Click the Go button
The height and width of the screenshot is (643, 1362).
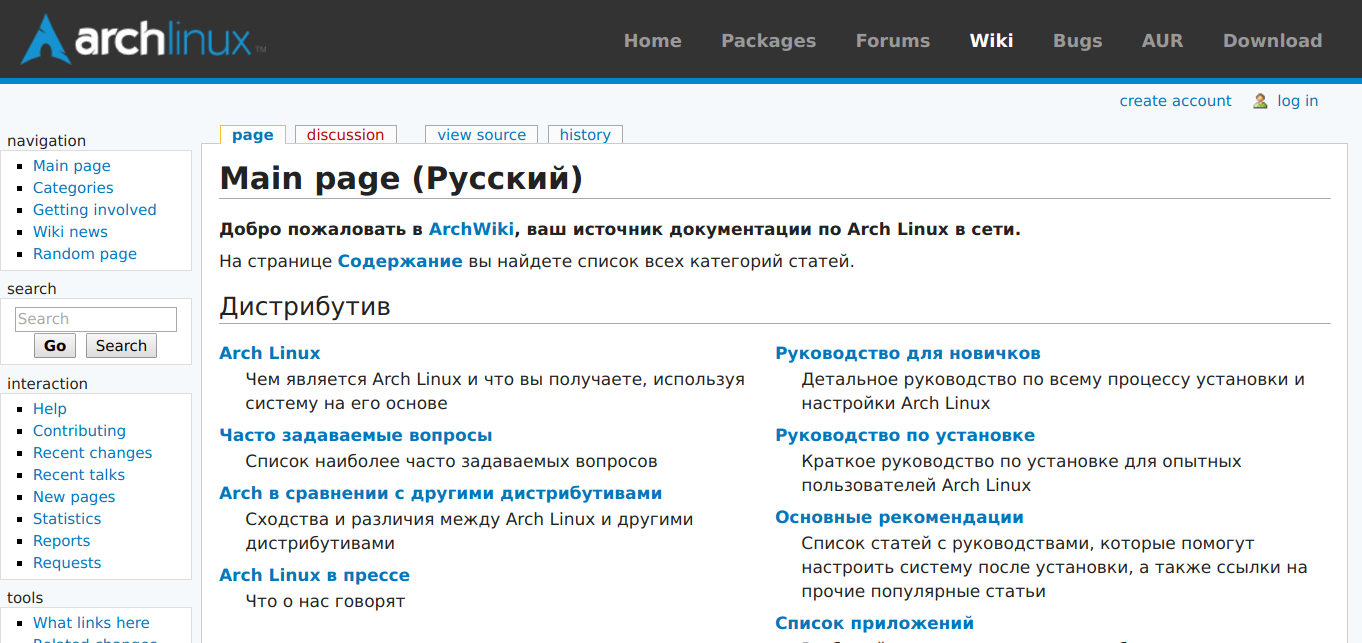pyautogui.click(x=55, y=346)
